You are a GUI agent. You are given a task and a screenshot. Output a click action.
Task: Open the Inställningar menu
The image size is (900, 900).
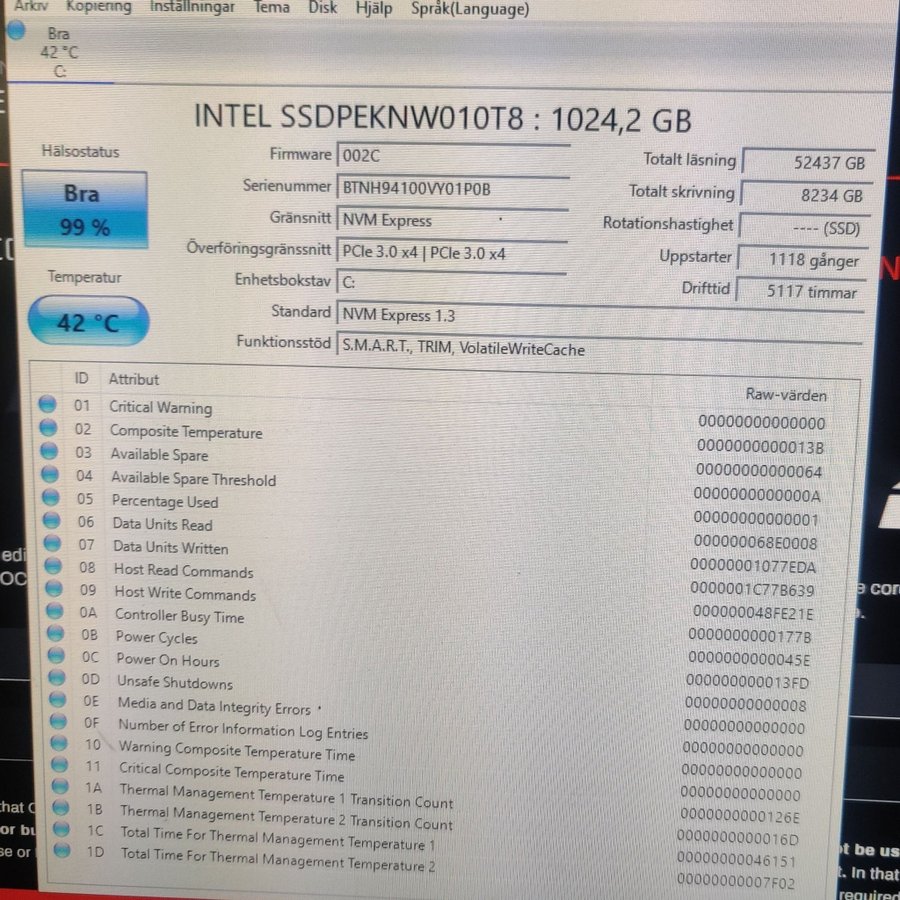tap(192, 7)
